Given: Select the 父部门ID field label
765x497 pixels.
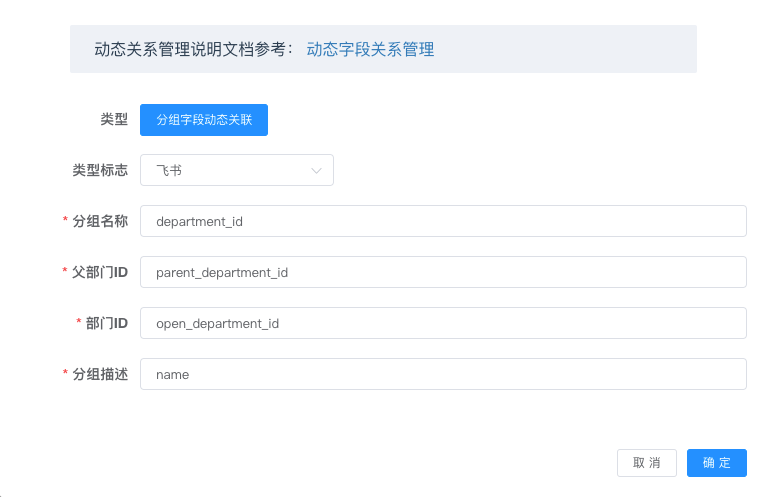Looking at the screenshot, I should [x=100, y=272].
